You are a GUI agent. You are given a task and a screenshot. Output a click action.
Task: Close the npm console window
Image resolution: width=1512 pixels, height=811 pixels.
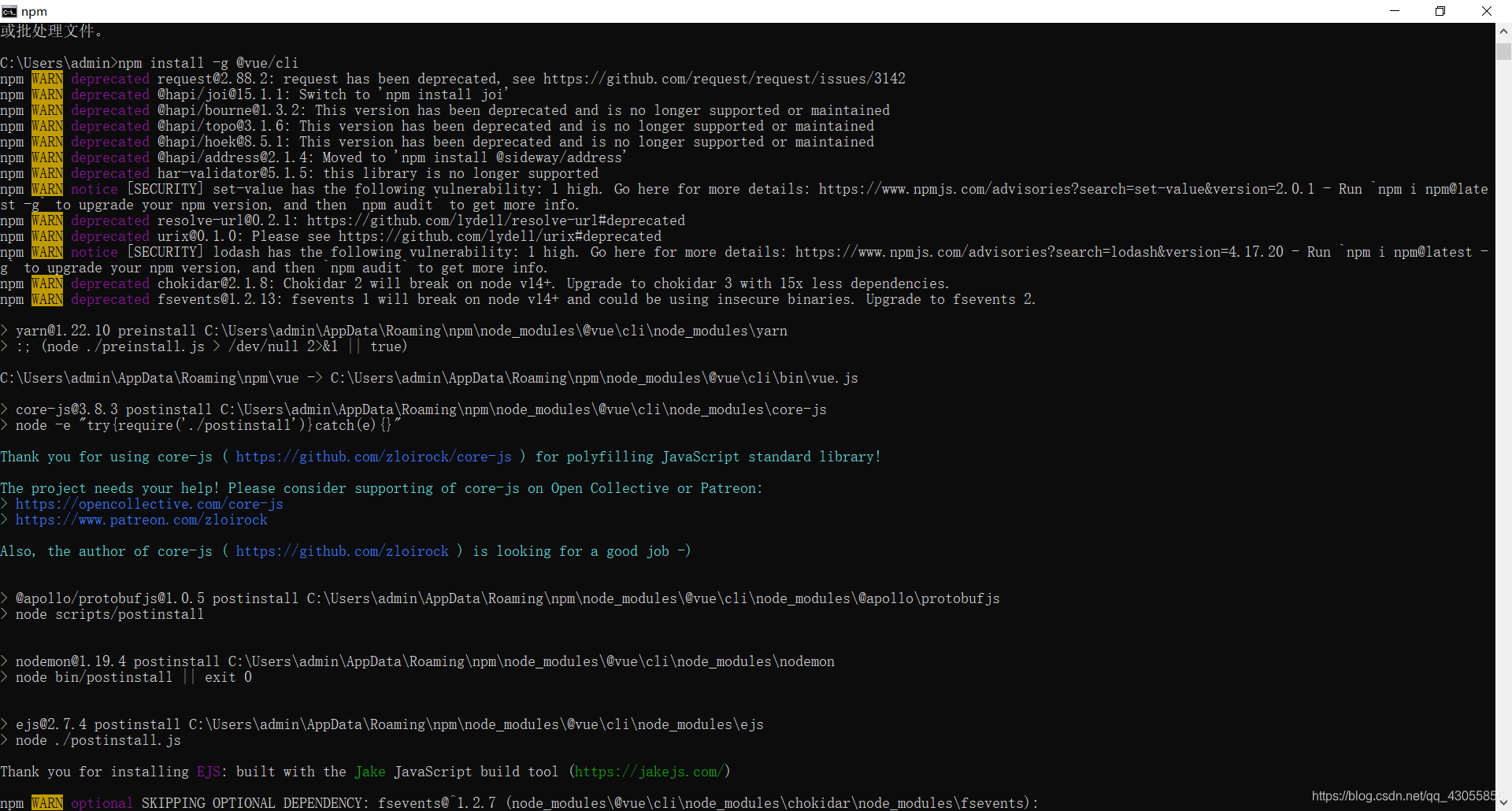tap(1487, 11)
